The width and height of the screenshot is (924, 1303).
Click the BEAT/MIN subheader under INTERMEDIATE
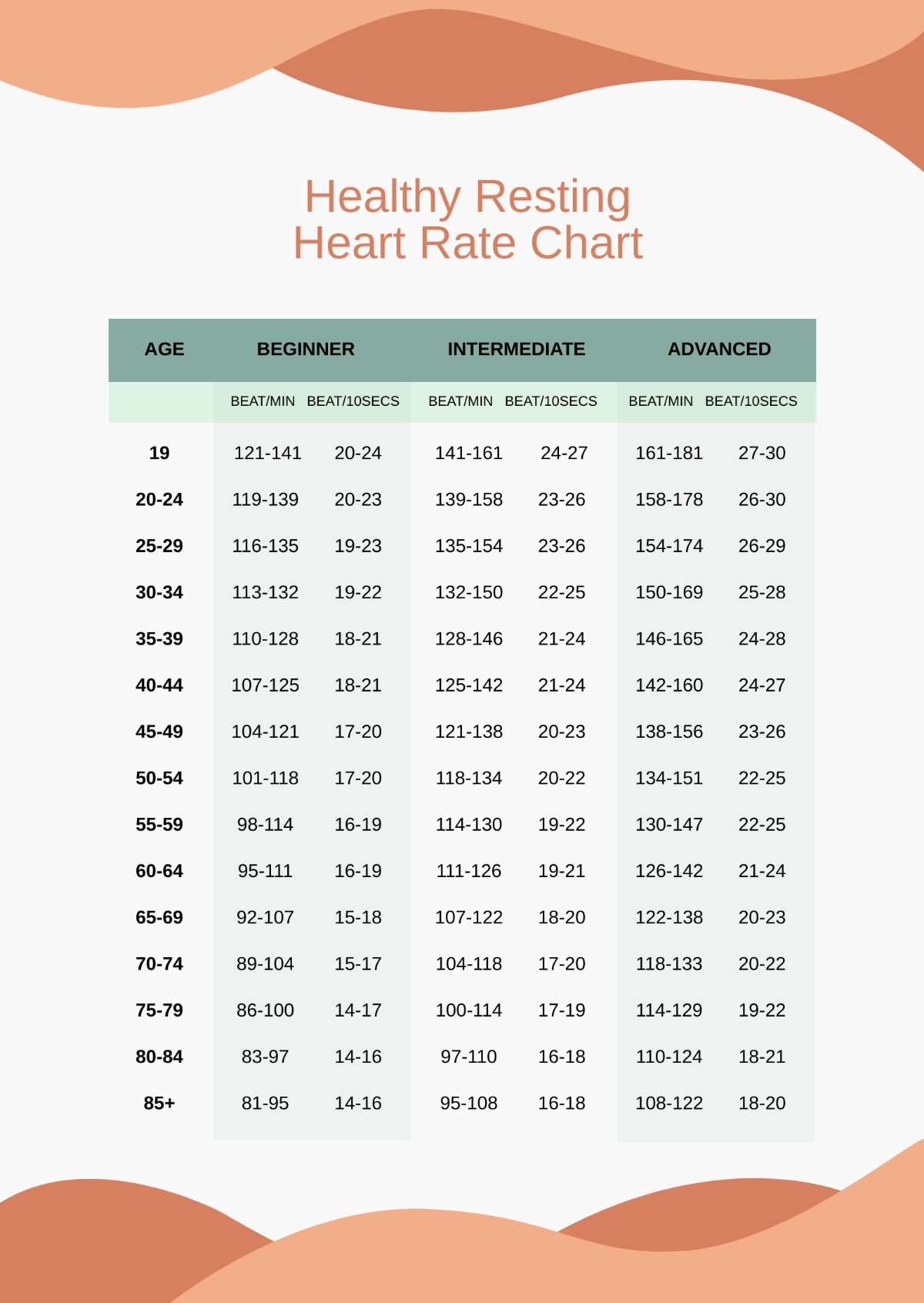[460, 401]
